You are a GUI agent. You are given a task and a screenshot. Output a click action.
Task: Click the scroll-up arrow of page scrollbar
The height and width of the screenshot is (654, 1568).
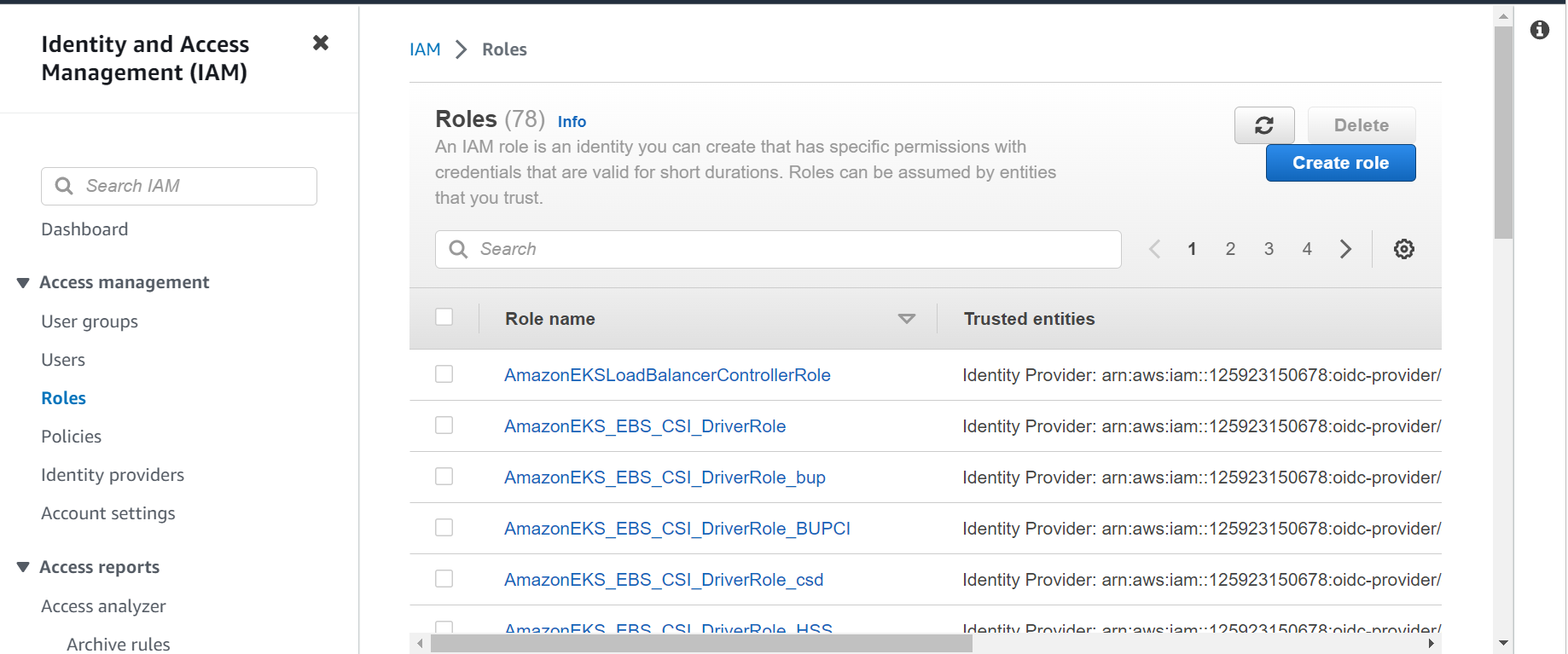click(1503, 15)
